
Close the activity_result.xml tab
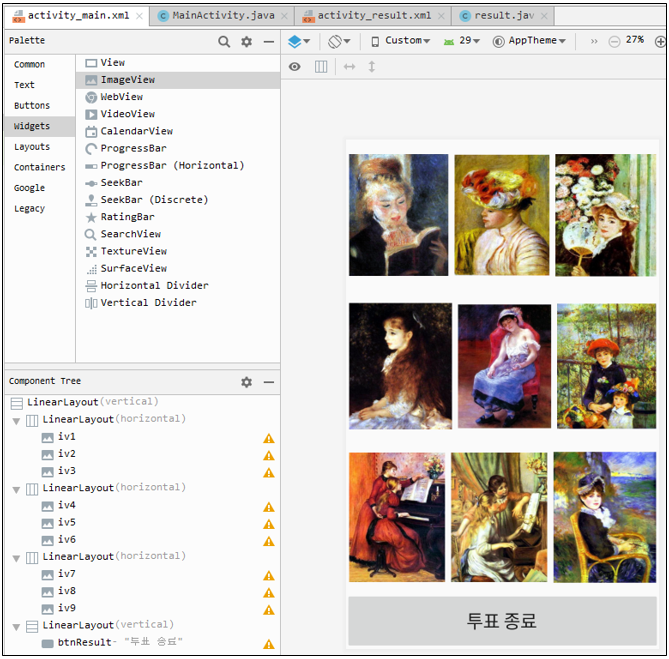click(441, 16)
